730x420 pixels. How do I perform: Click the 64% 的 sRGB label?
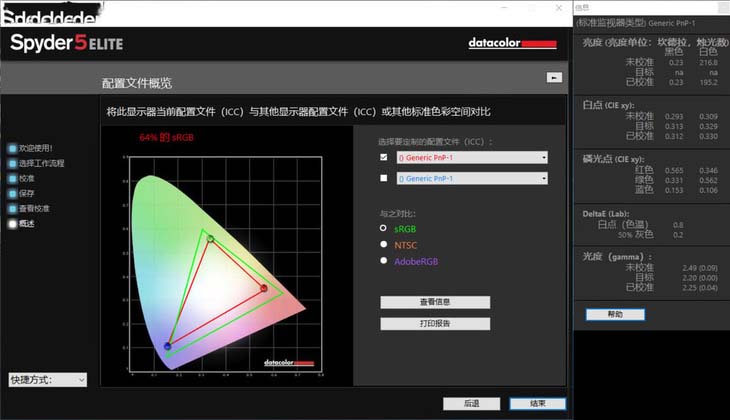pyautogui.click(x=166, y=137)
